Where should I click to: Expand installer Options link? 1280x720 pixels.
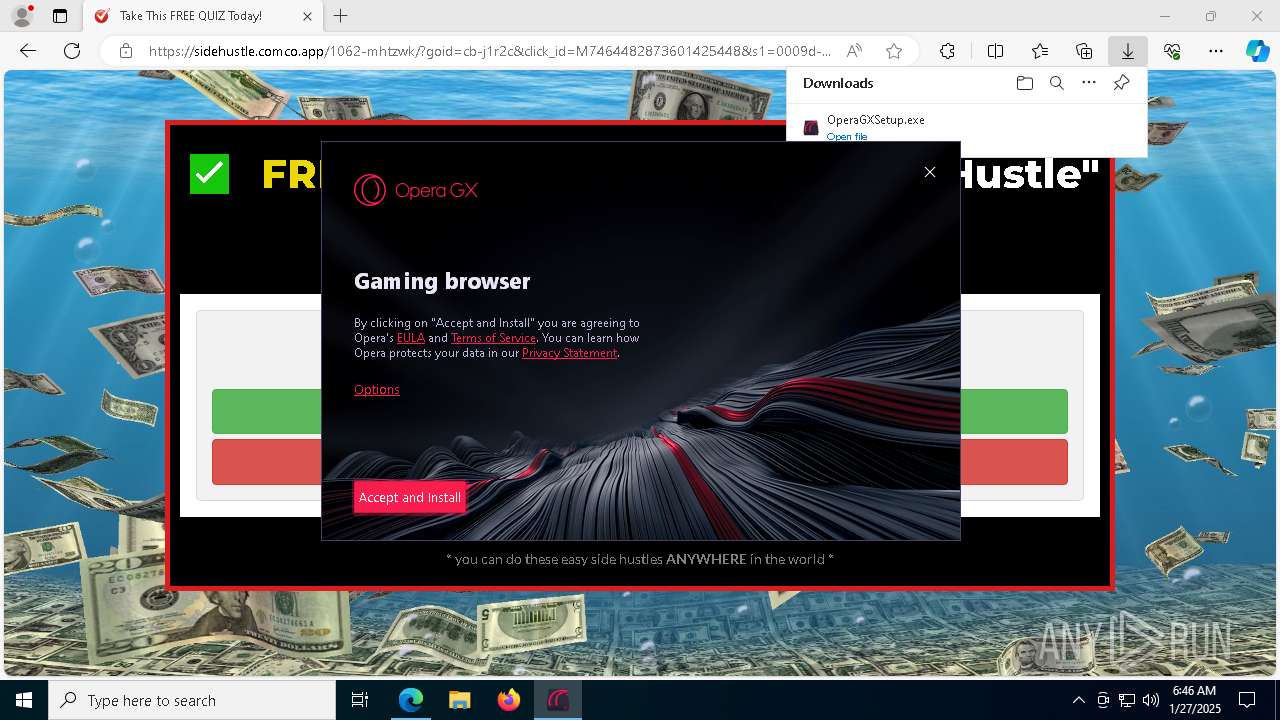tap(377, 390)
